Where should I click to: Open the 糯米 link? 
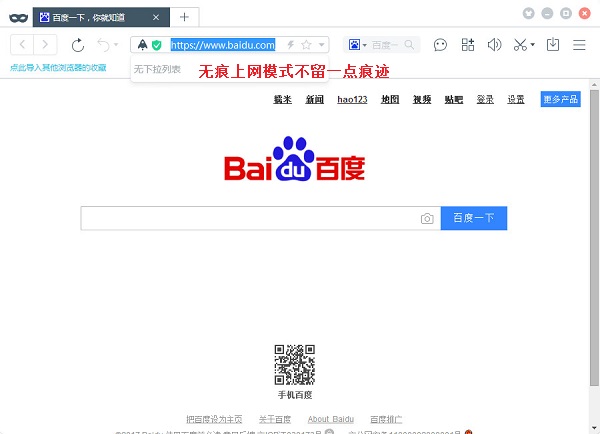[x=282, y=100]
